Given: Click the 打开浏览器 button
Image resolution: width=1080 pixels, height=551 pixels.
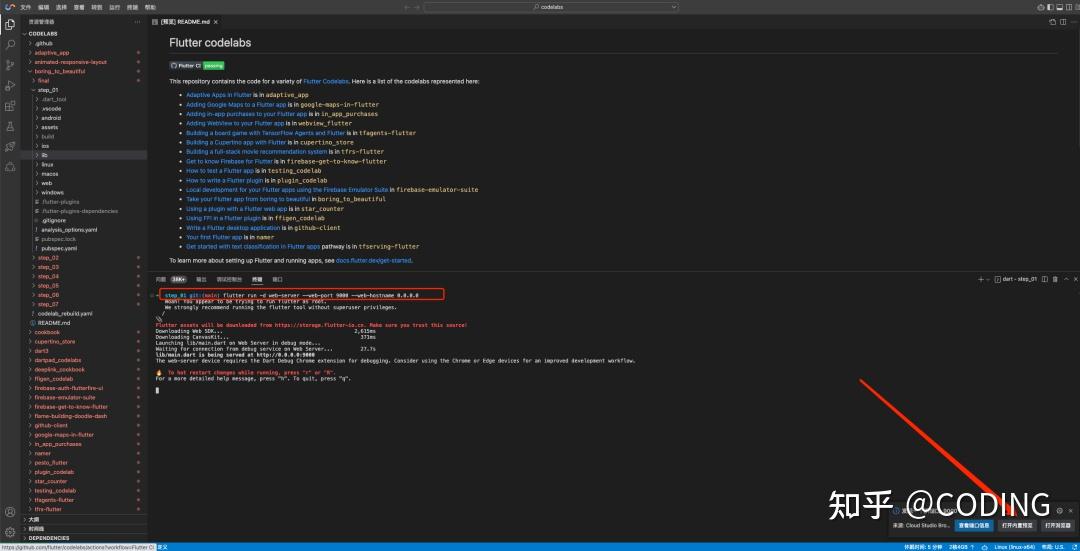Looking at the screenshot, I should coord(1057,525).
